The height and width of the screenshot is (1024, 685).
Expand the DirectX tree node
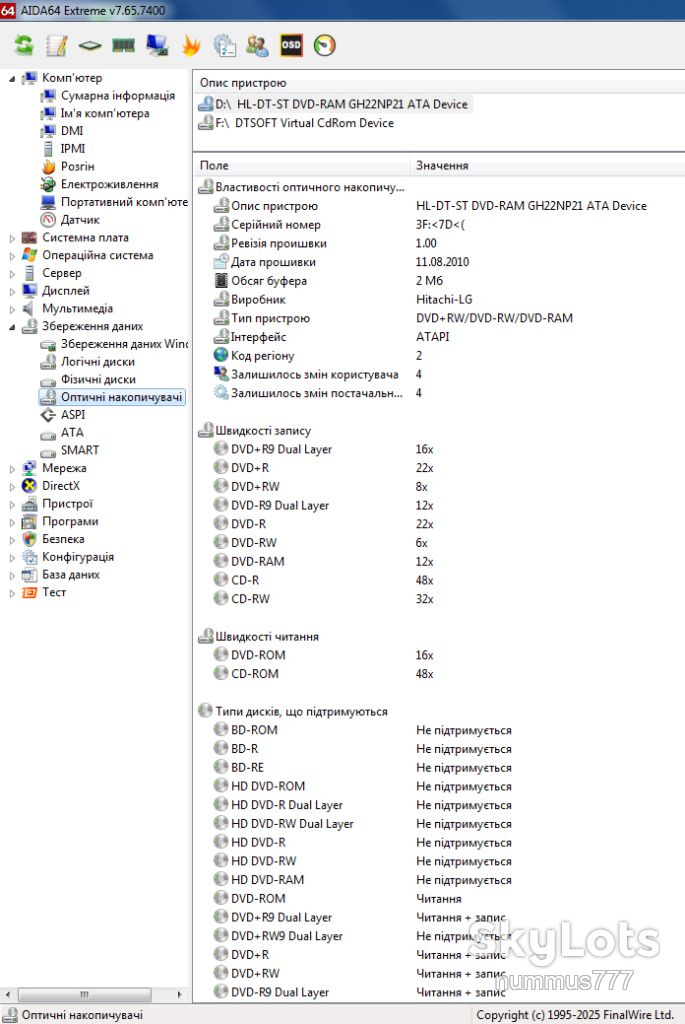12,487
